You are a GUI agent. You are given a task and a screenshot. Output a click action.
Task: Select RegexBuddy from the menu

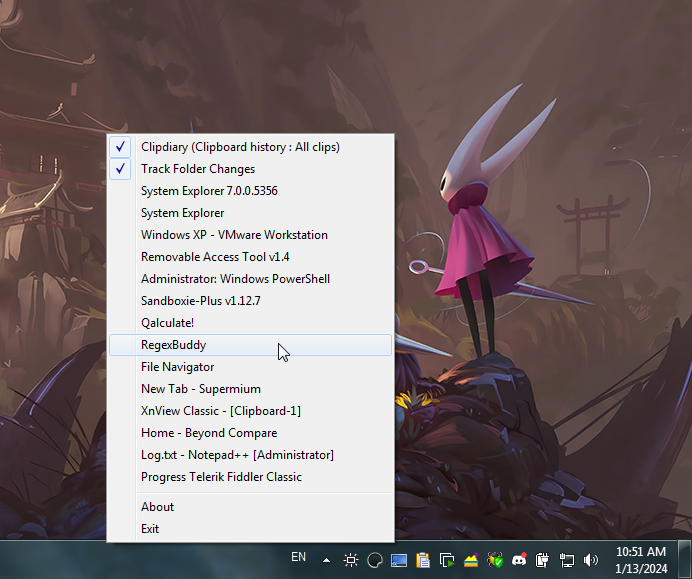173,345
